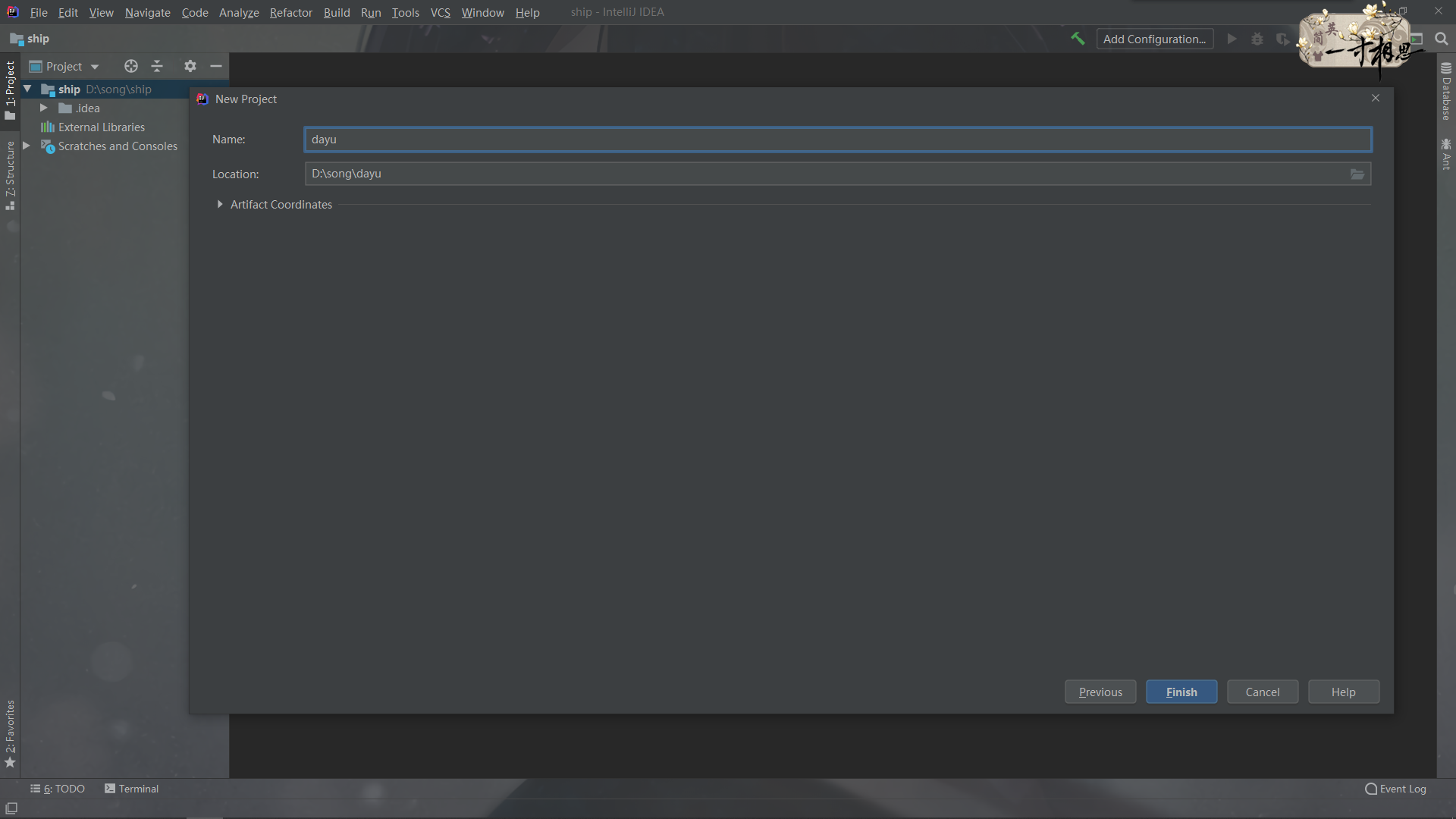Toggle the Structure tool window
This screenshot has height=819, width=1456.
[11, 174]
